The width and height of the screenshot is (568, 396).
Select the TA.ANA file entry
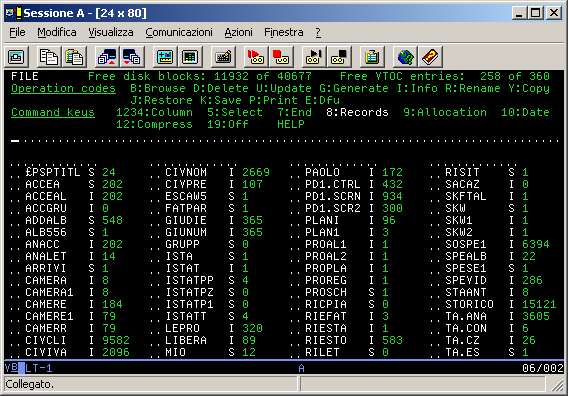pyautogui.click(x=466, y=316)
